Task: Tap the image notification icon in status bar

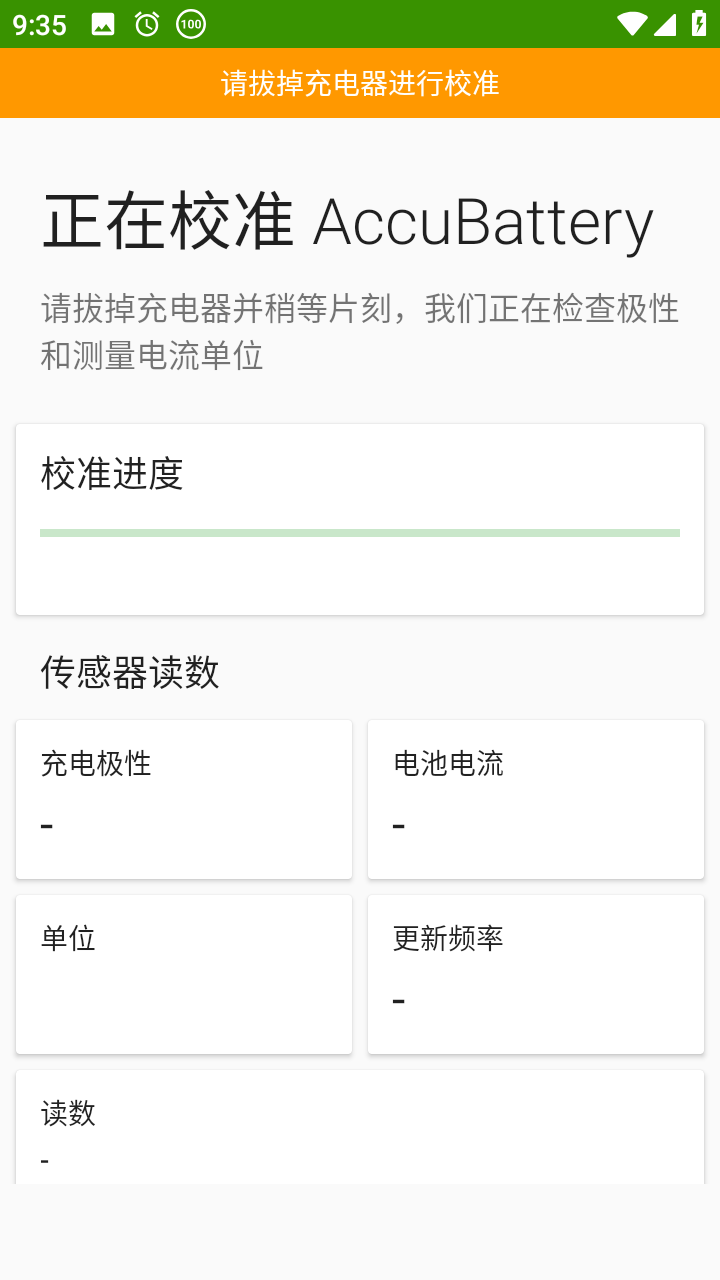Action: pyautogui.click(x=103, y=24)
